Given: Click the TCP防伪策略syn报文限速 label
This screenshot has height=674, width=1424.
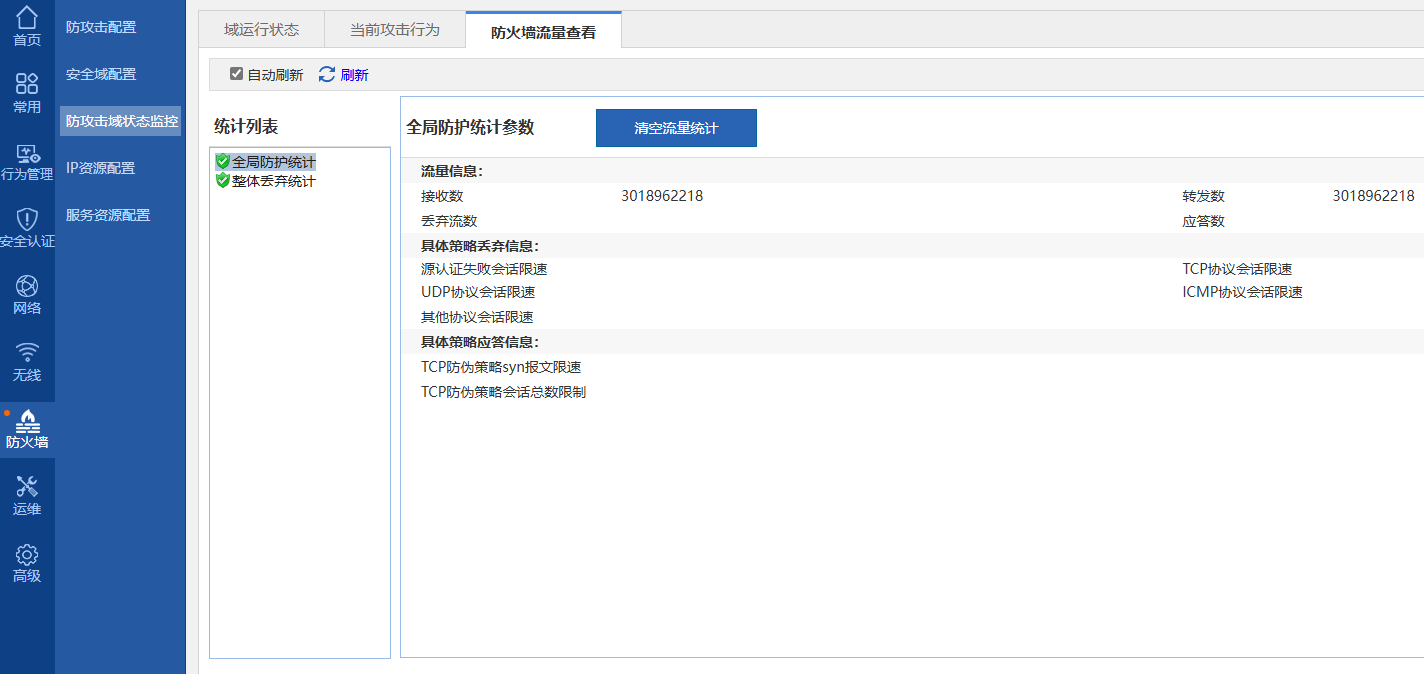Looking at the screenshot, I should [x=501, y=367].
